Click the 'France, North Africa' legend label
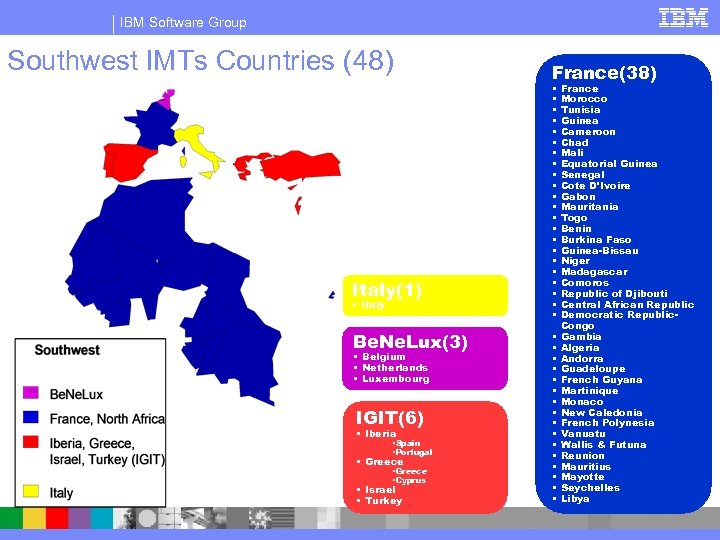This screenshot has height=540, width=720. click(x=107, y=419)
